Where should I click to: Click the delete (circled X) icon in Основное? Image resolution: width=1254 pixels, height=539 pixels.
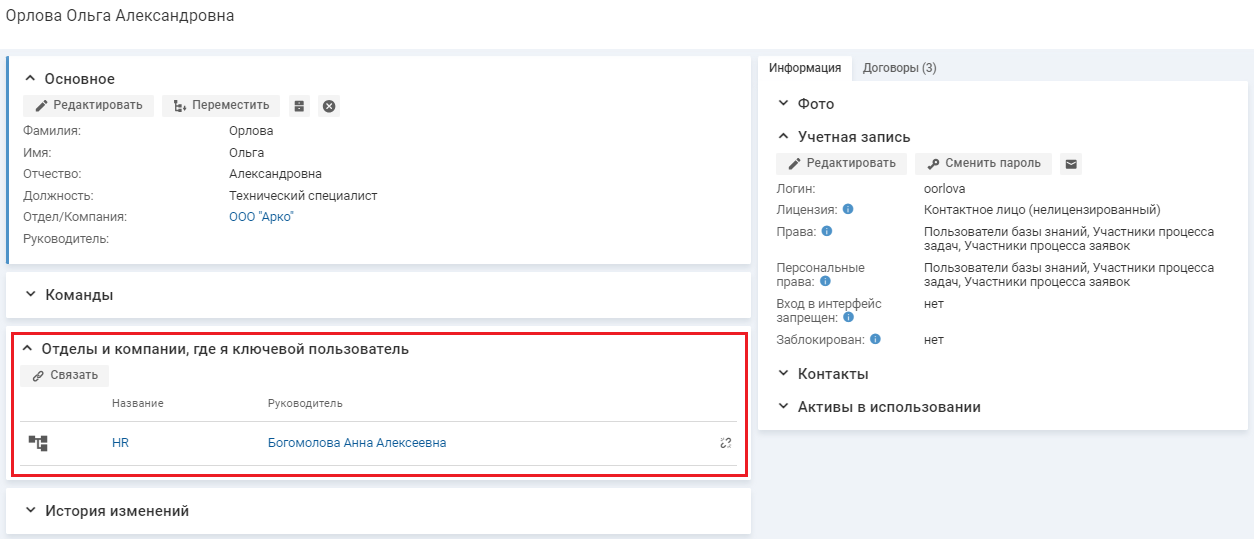329,106
